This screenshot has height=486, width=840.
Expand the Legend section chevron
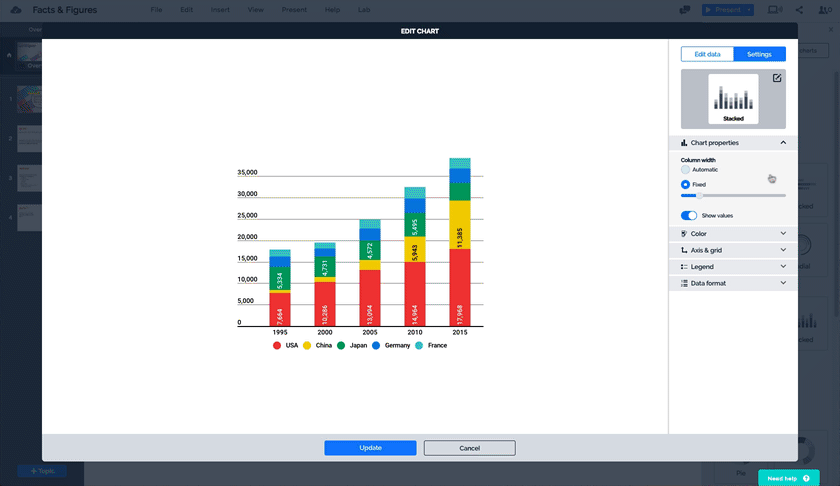pyautogui.click(x=783, y=267)
